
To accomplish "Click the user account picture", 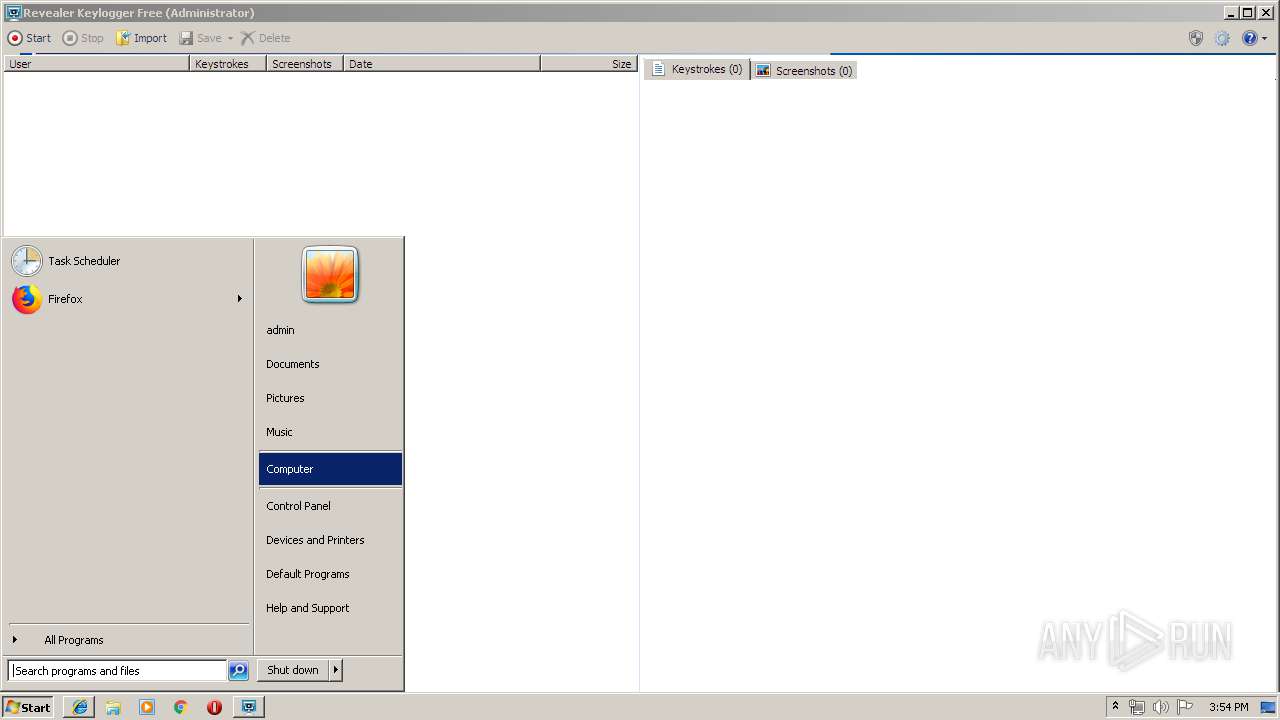I will point(330,274).
